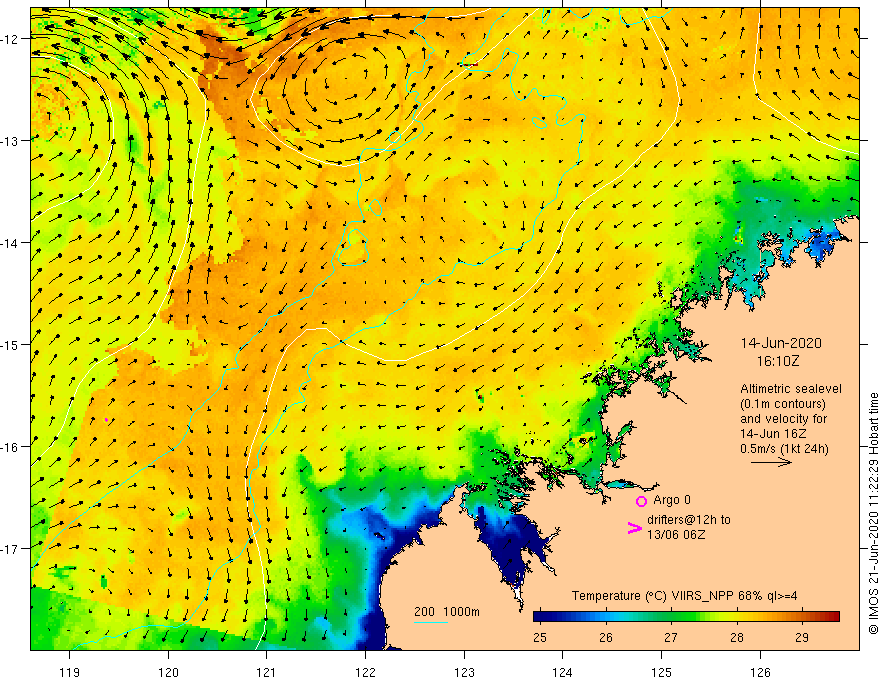Viewport: 880px width, 680px height.
Task: Click the '0.5m/s (1kt 24h)' text
Action: coord(784,449)
